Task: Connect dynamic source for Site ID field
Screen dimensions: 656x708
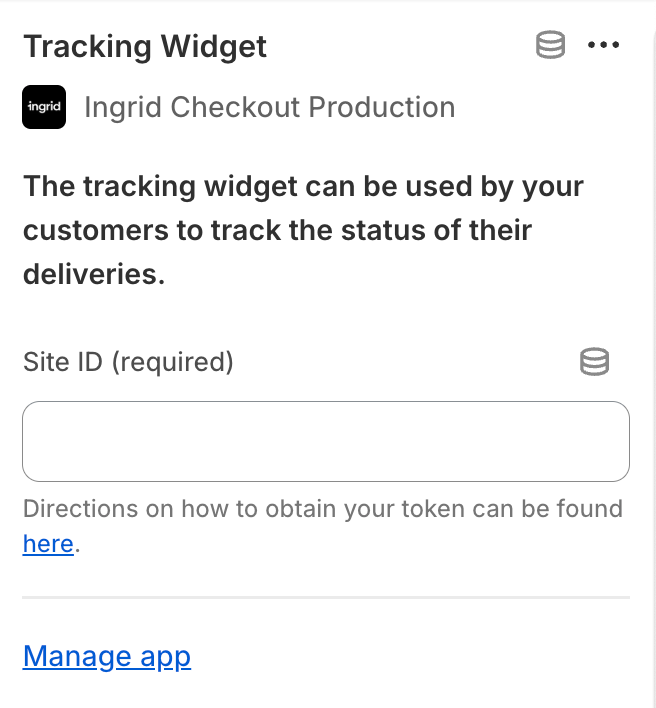Action: coord(594,362)
